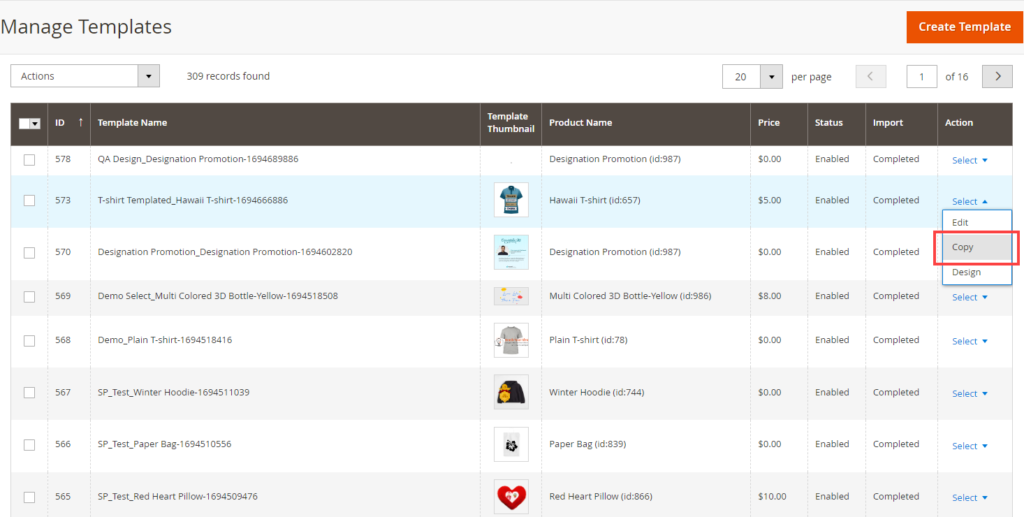This screenshot has width=1024, height=517.
Task: Click the Create Template button
Action: (x=964, y=27)
